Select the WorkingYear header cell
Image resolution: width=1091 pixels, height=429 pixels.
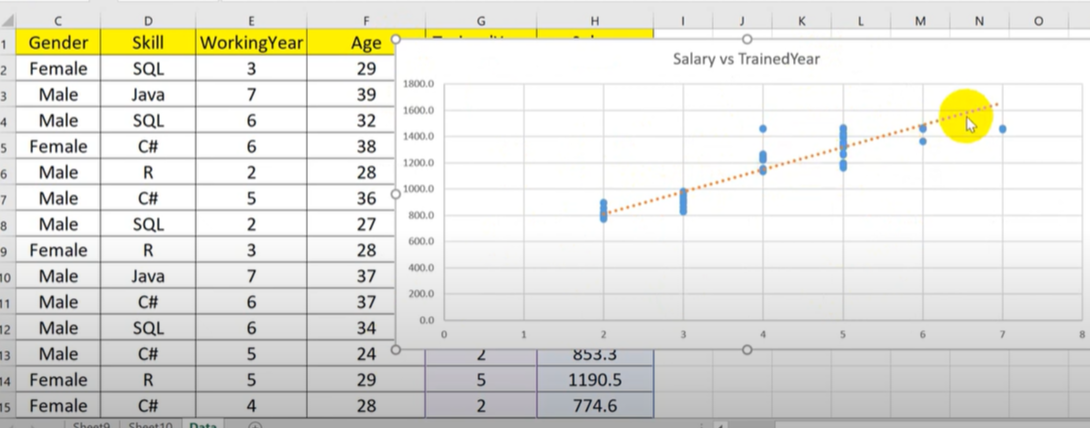click(250, 42)
